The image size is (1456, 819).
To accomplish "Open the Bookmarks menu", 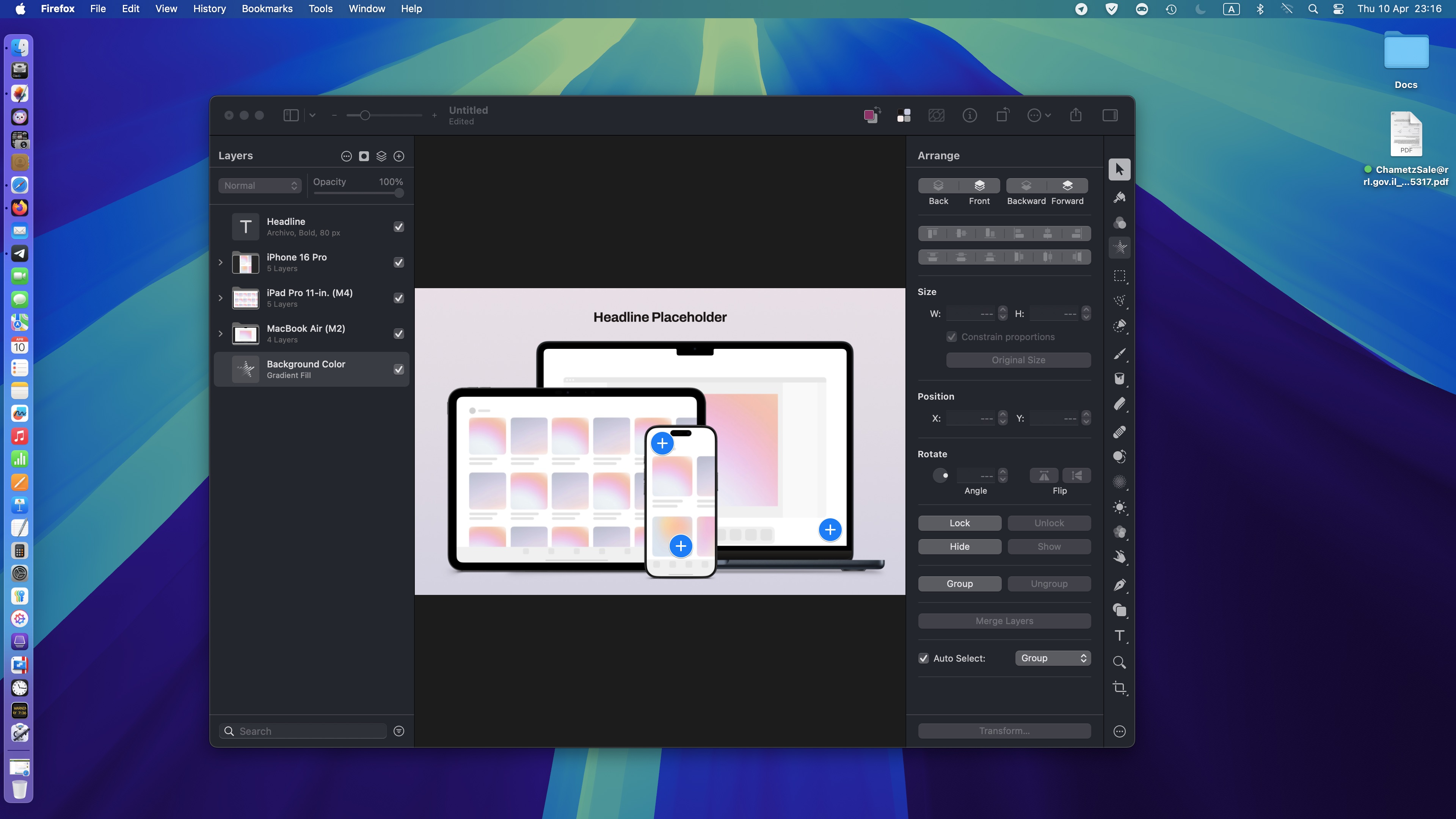I will coord(267,8).
